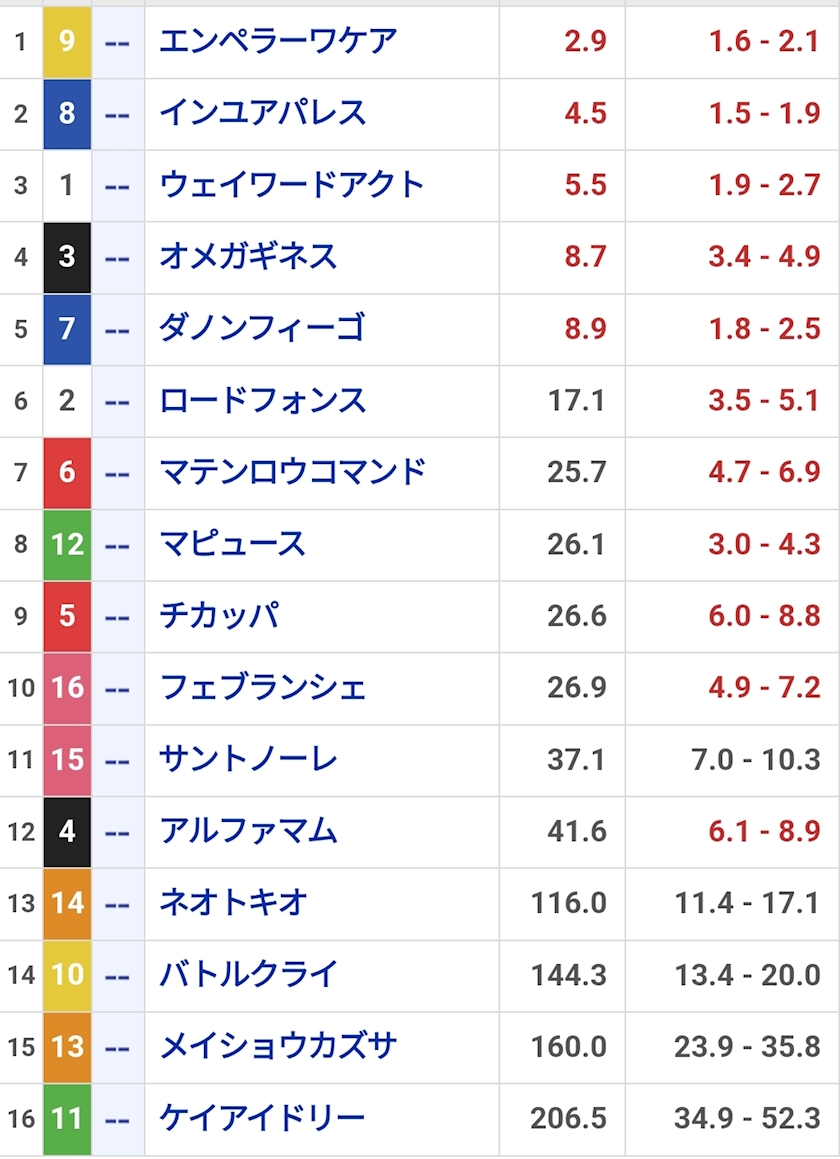840x1159 pixels.
Task: View ロードフォンス horse details
Action: tap(263, 401)
